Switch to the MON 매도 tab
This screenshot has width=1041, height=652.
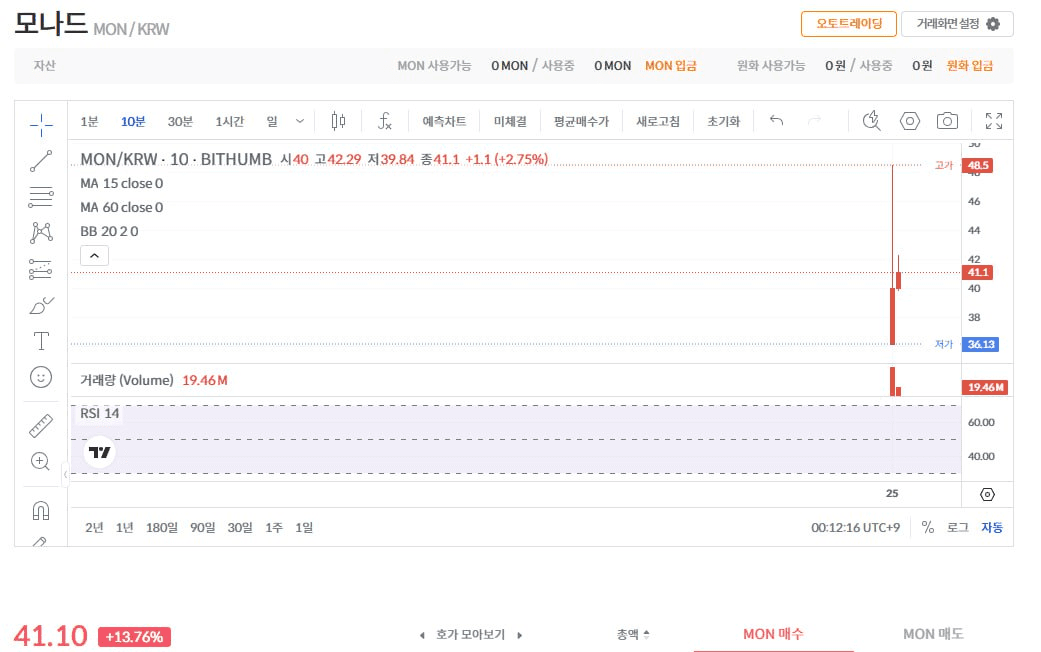tap(933, 634)
